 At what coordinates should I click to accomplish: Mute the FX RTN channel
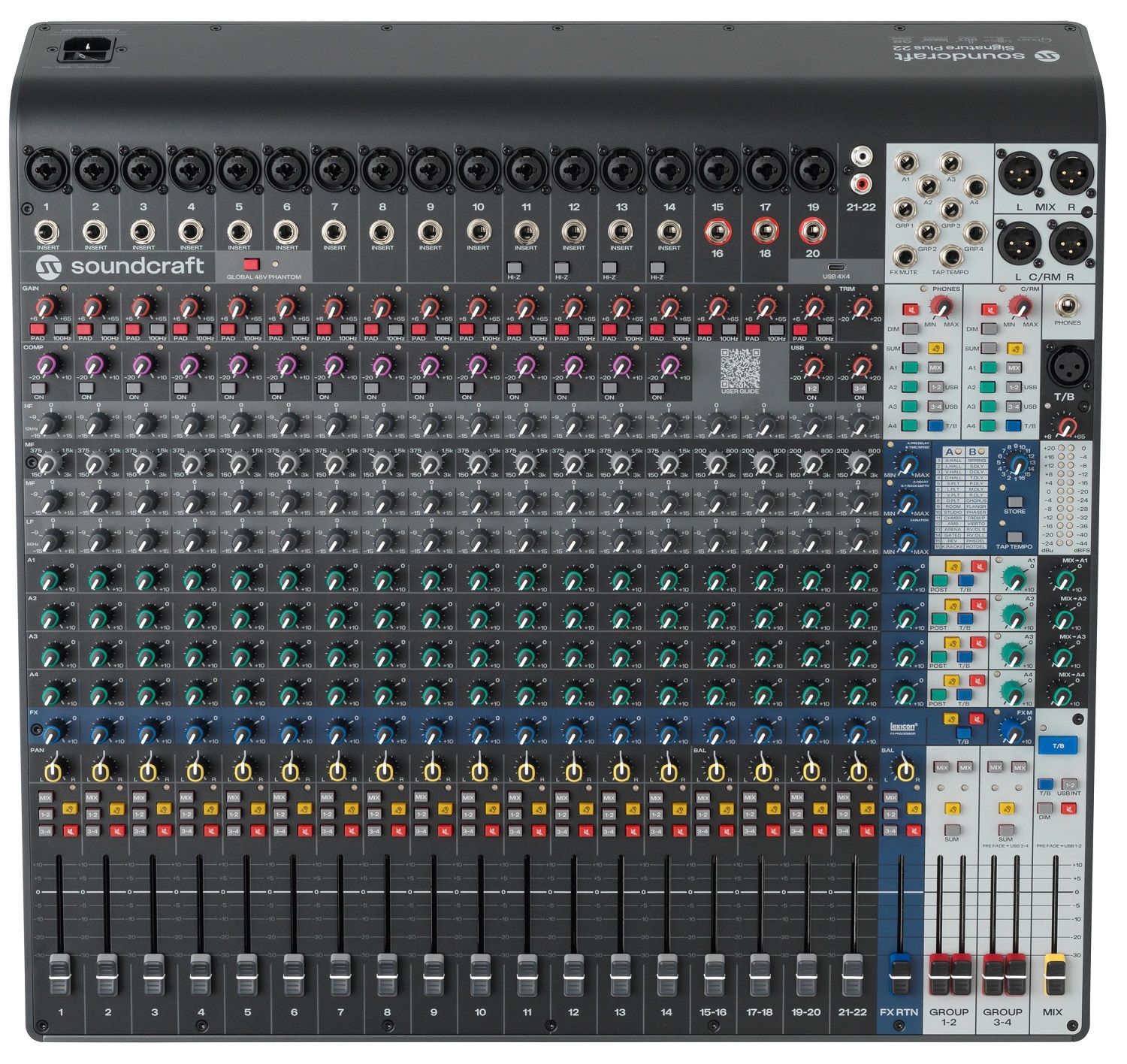click(914, 831)
